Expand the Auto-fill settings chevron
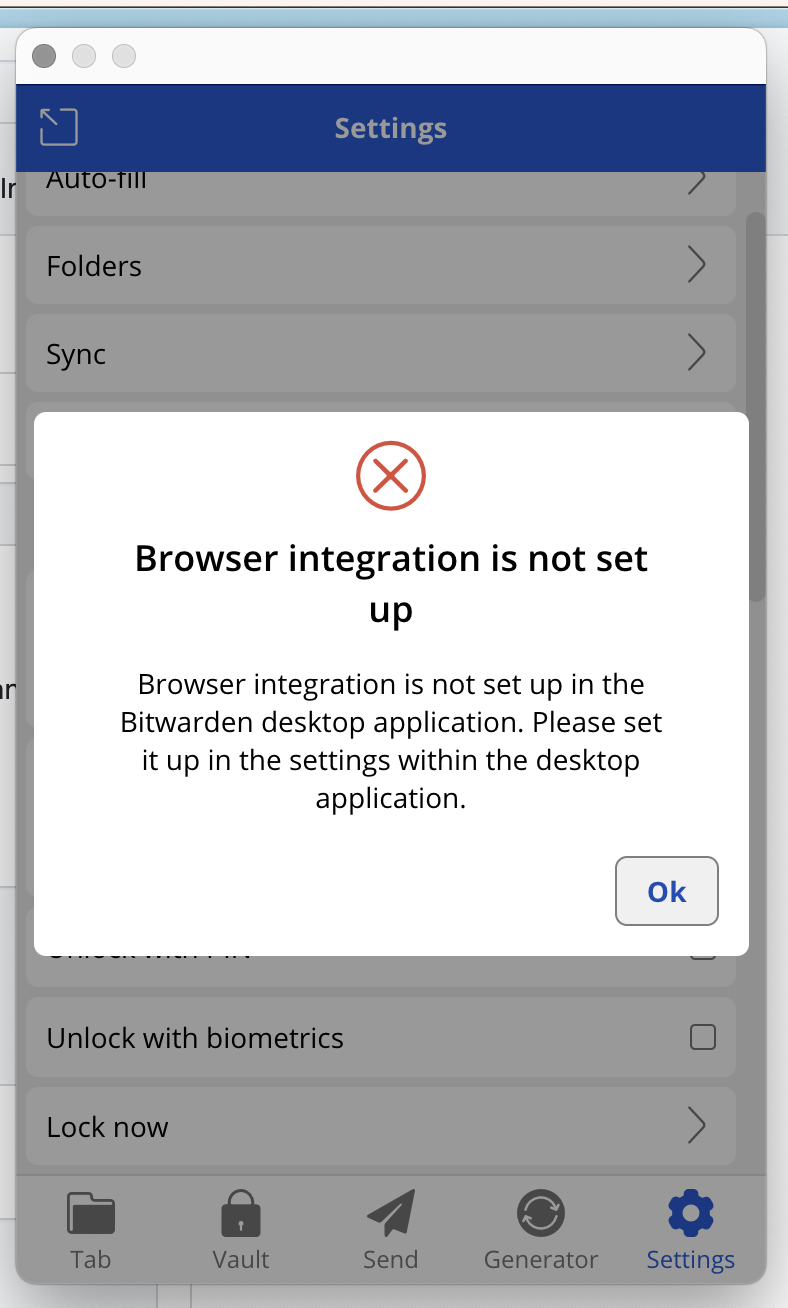788x1308 pixels. coord(698,182)
